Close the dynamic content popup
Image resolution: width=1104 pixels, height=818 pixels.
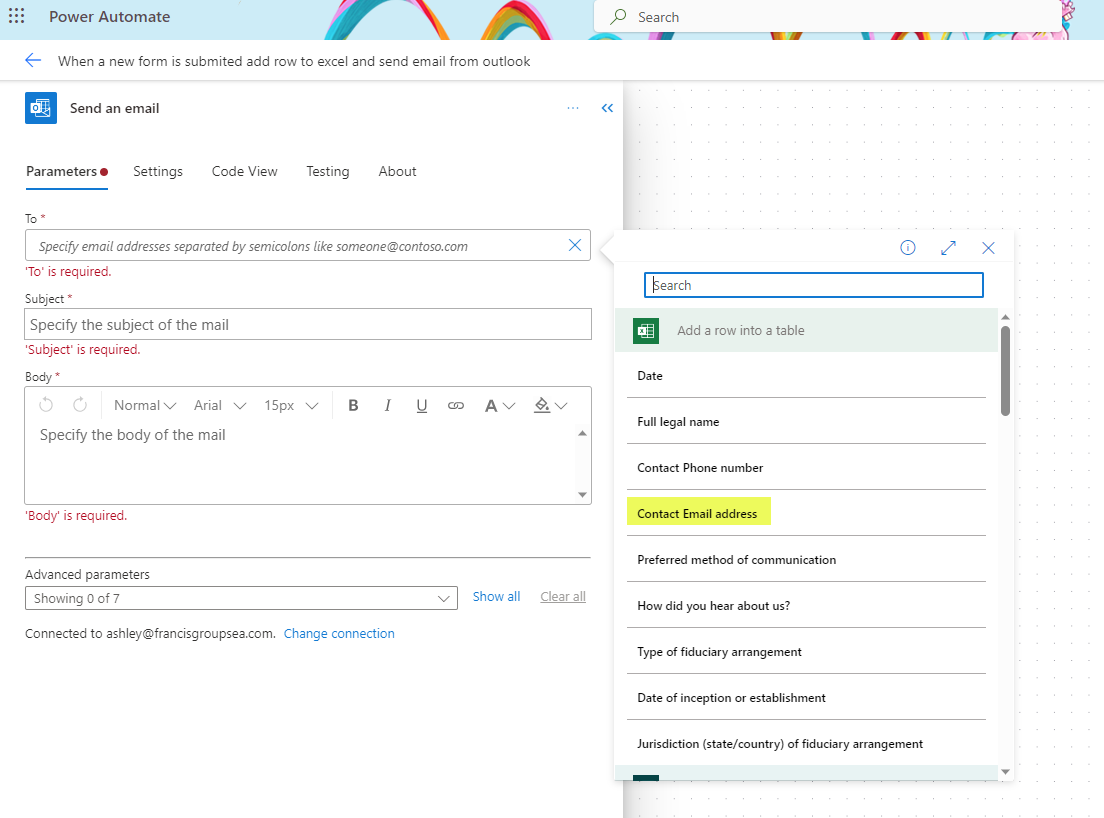(989, 248)
